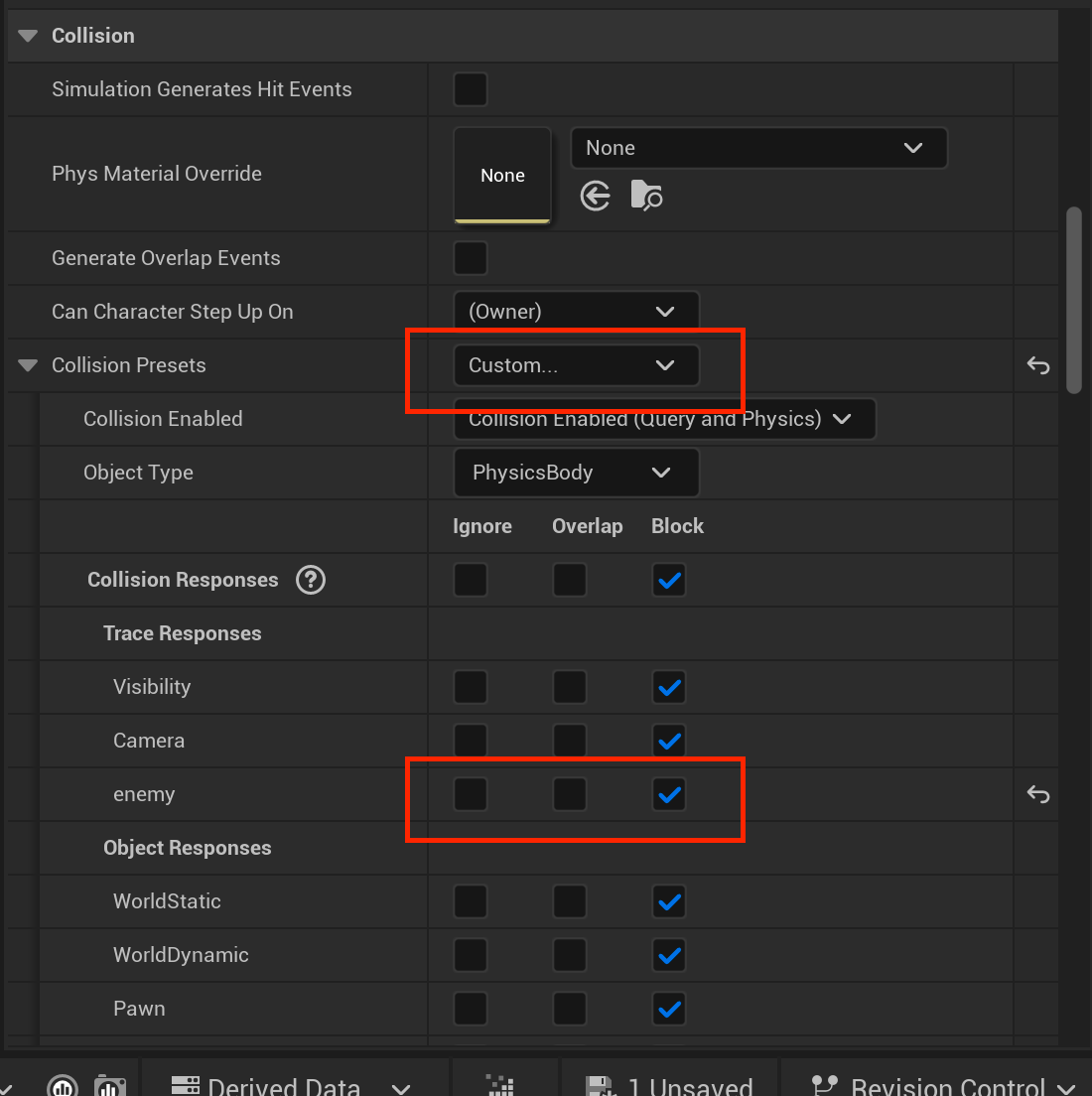Set Pawn object response to Ignore
Screen dimensions: 1092x1096
tap(471, 1010)
